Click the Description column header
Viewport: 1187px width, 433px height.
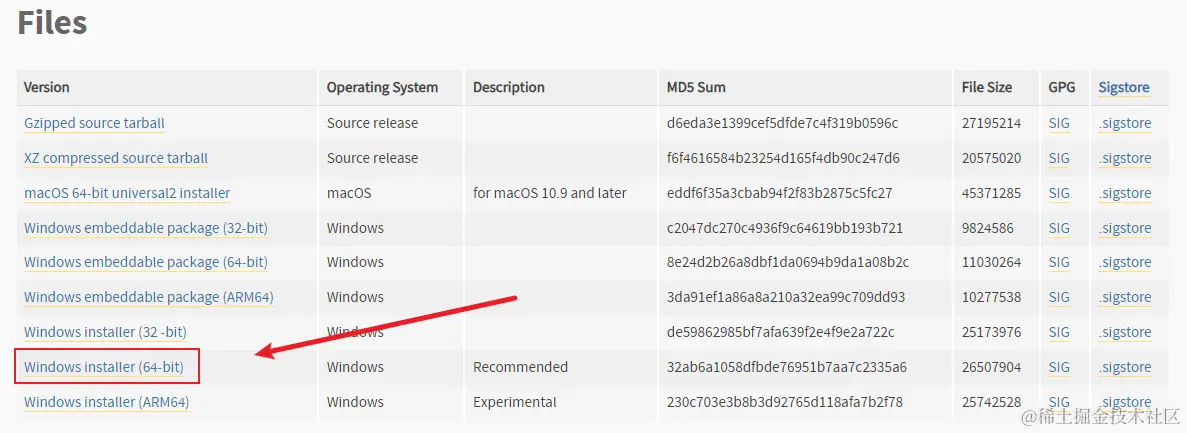pos(509,87)
